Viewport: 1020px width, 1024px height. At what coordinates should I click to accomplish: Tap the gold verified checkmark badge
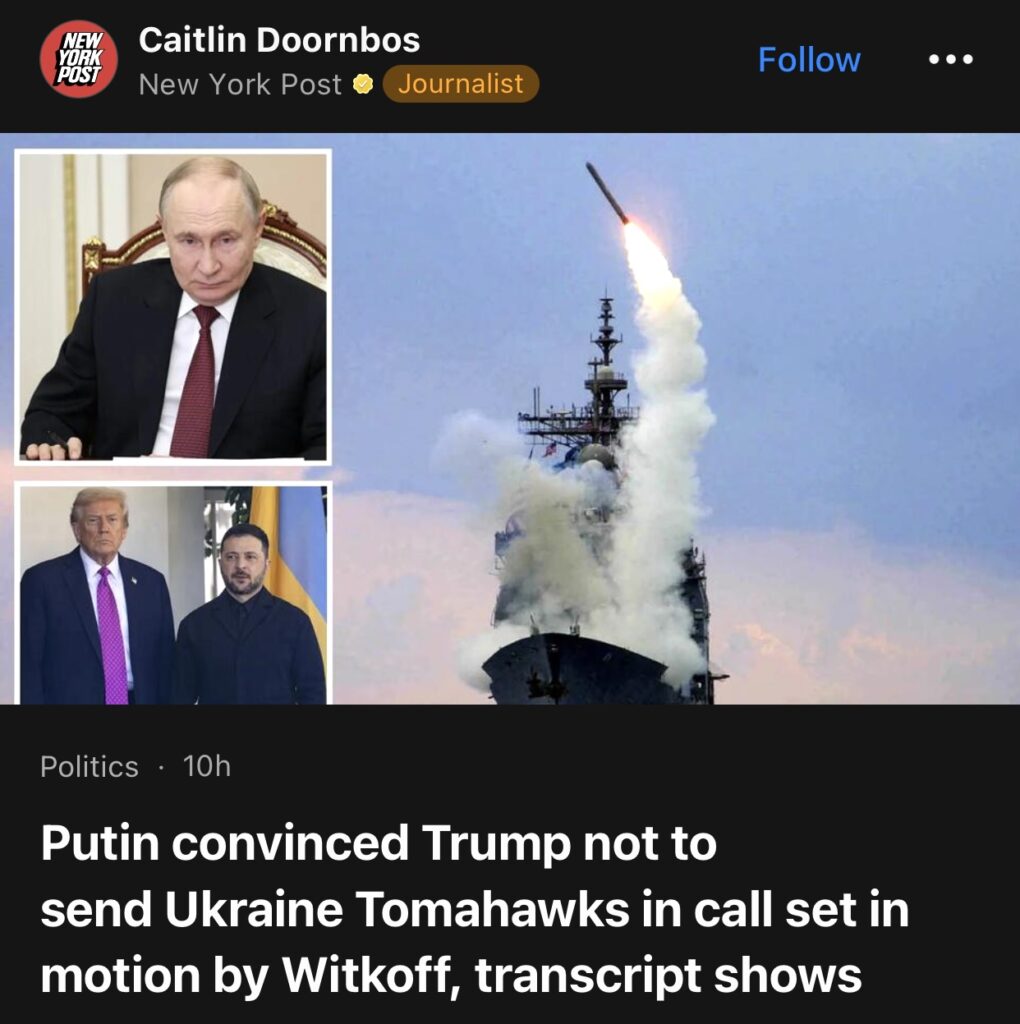tap(362, 84)
